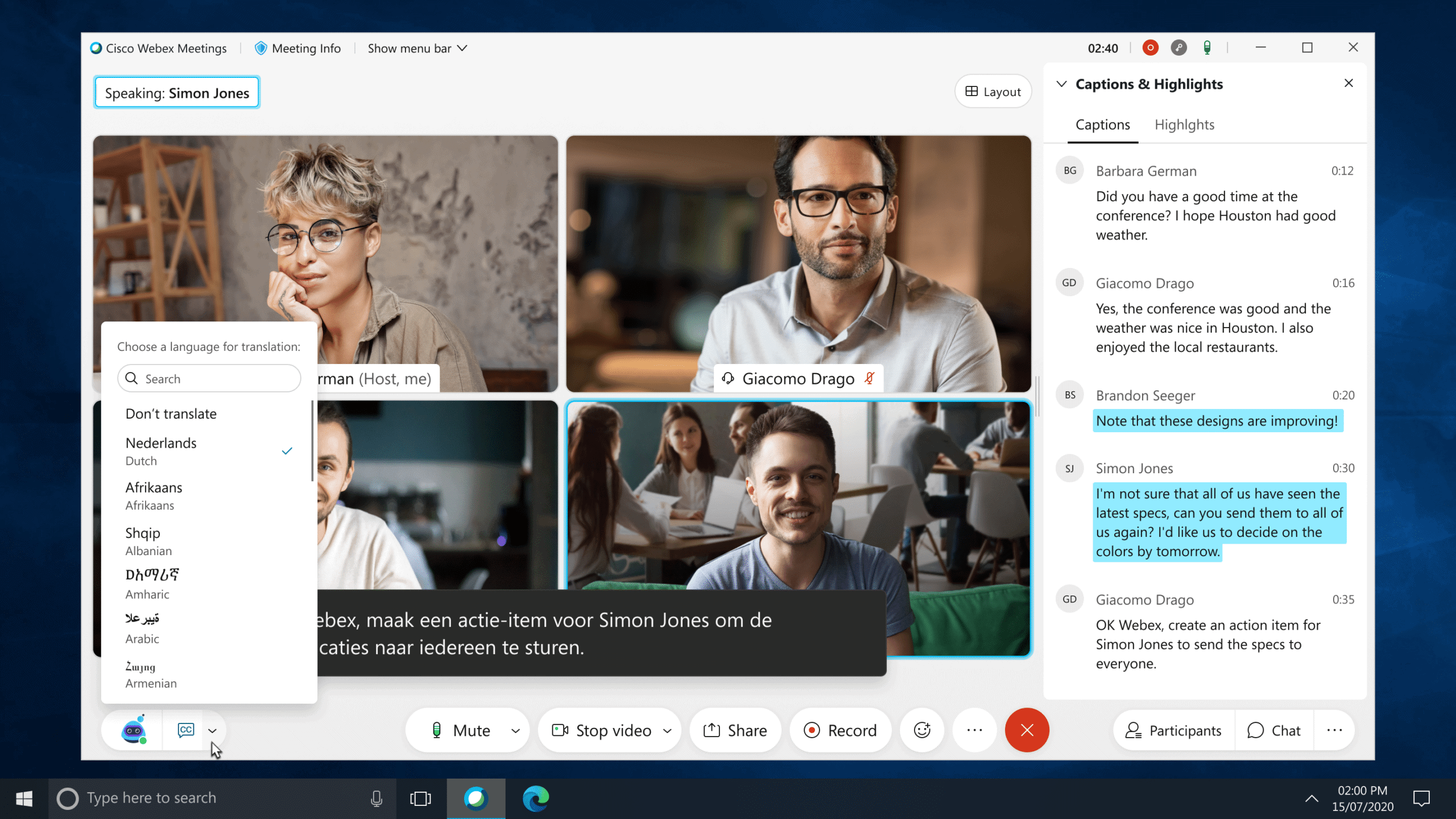
Task: Click the recording indicator in the title bar
Action: click(1150, 48)
